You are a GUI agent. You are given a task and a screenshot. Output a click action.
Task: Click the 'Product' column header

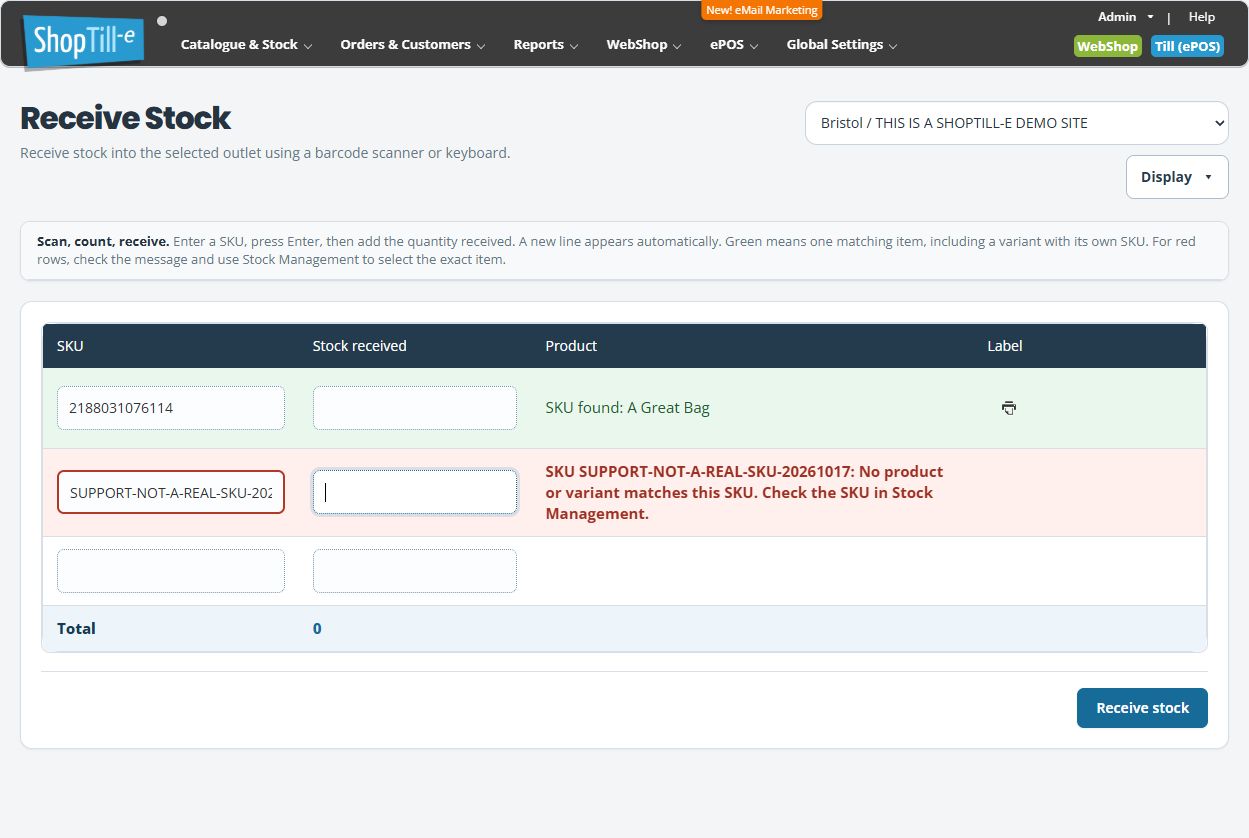(x=571, y=346)
